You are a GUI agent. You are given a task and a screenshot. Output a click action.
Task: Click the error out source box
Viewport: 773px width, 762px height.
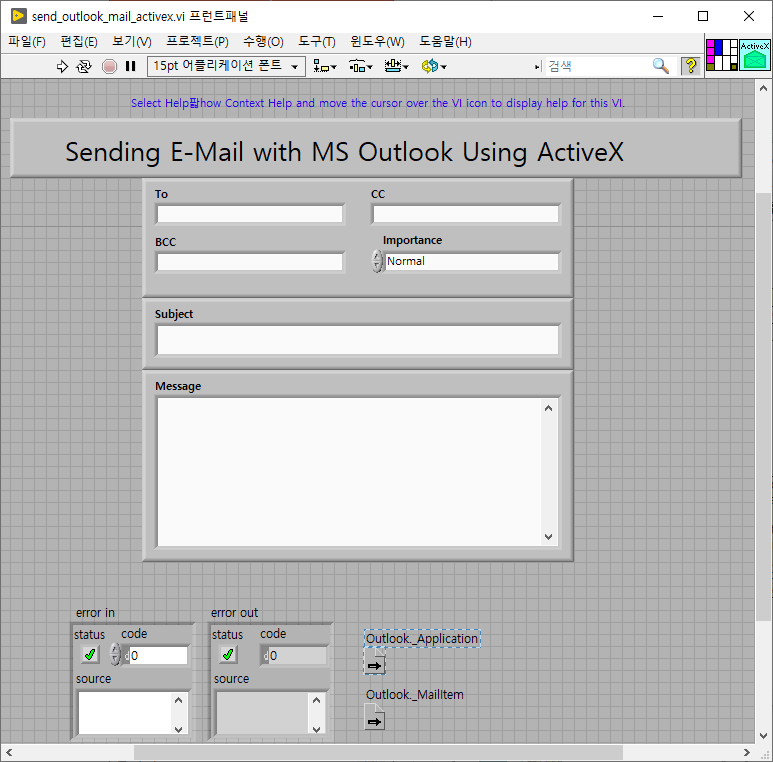point(263,712)
